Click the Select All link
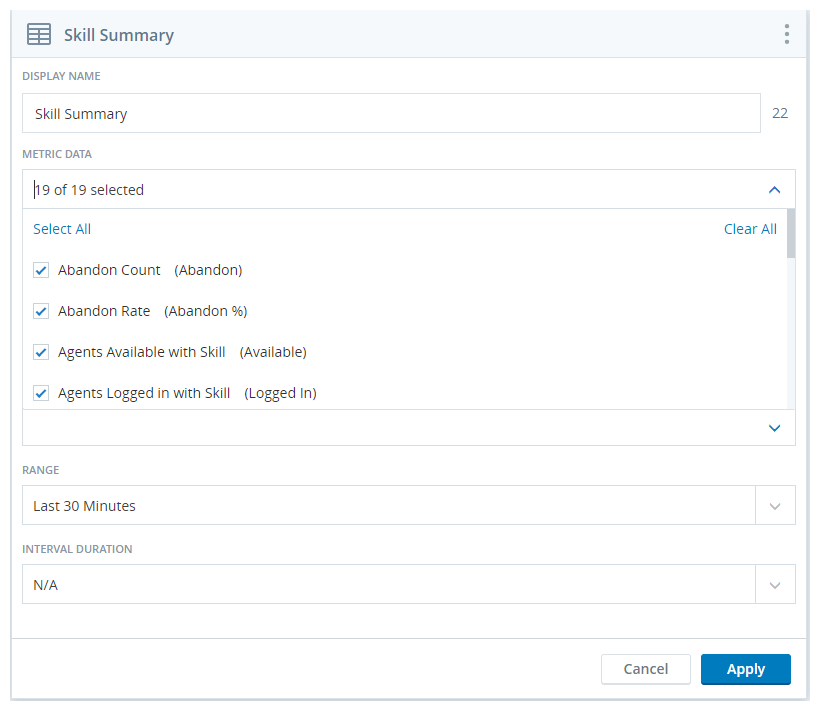This screenshot has width=818, height=709. click(x=62, y=229)
